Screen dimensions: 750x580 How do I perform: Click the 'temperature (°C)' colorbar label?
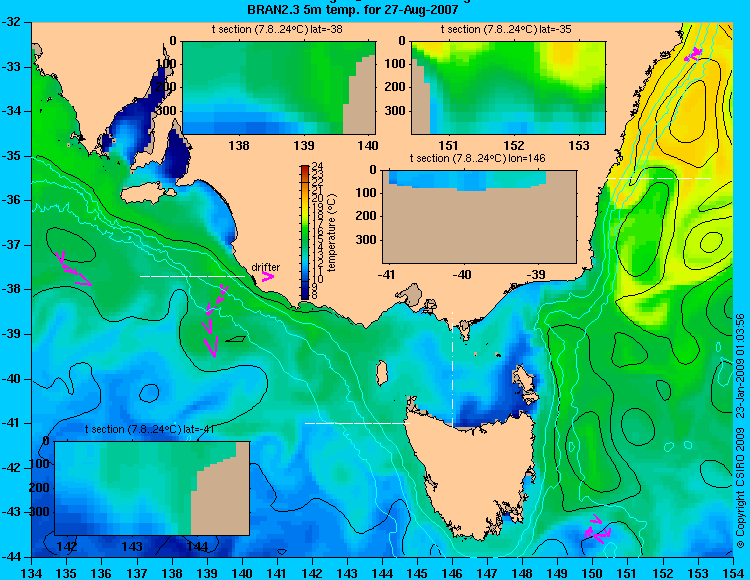tap(333, 232)
